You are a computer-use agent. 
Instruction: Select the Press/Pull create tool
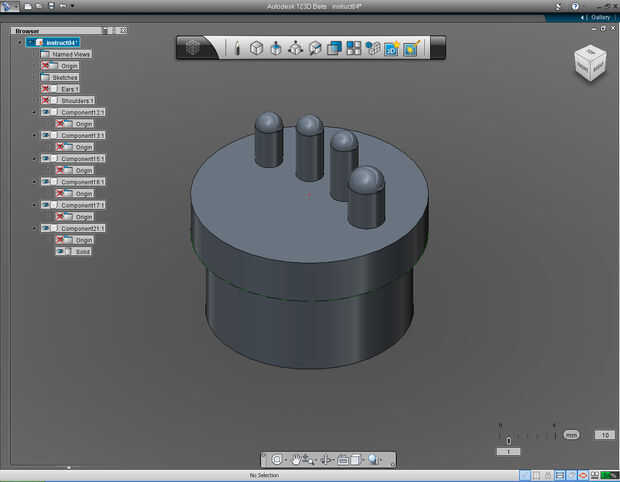276,48
